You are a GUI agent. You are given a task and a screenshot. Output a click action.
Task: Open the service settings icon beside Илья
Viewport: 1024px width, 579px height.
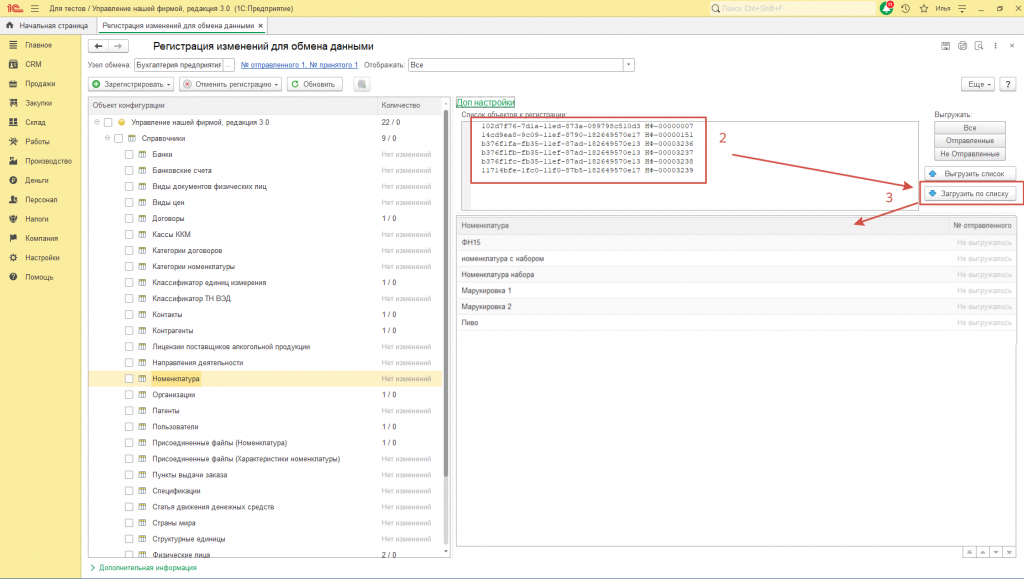[x=962, y=8]
